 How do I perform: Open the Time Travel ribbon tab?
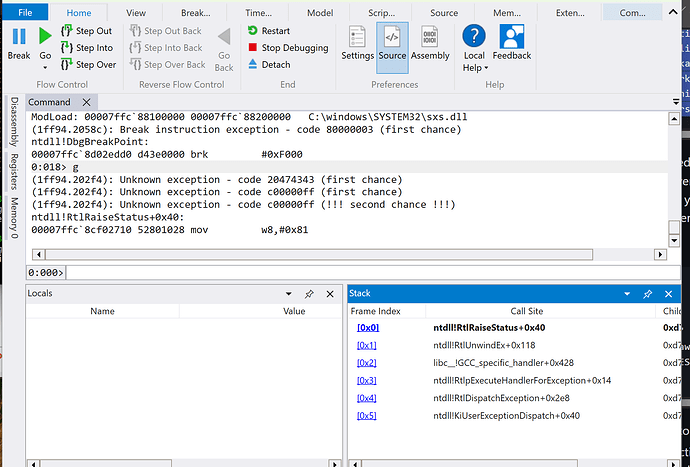pos(258,13)
